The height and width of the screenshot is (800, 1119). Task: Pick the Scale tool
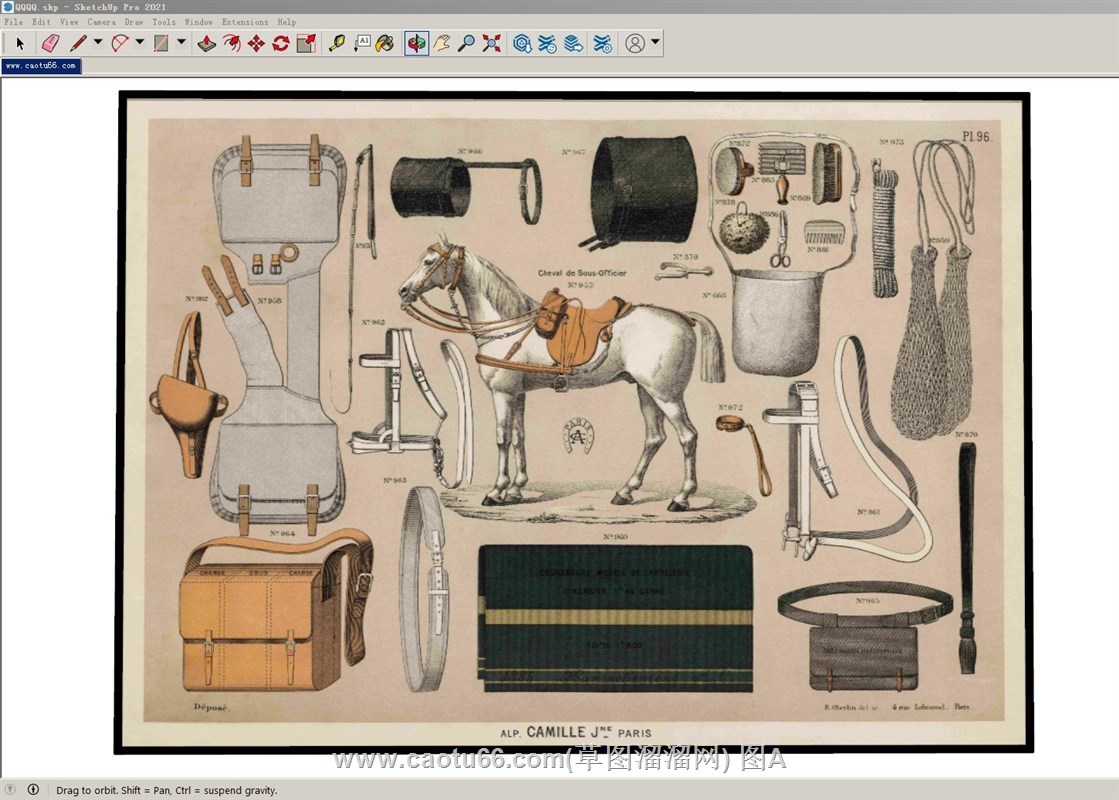click(306, 44)
